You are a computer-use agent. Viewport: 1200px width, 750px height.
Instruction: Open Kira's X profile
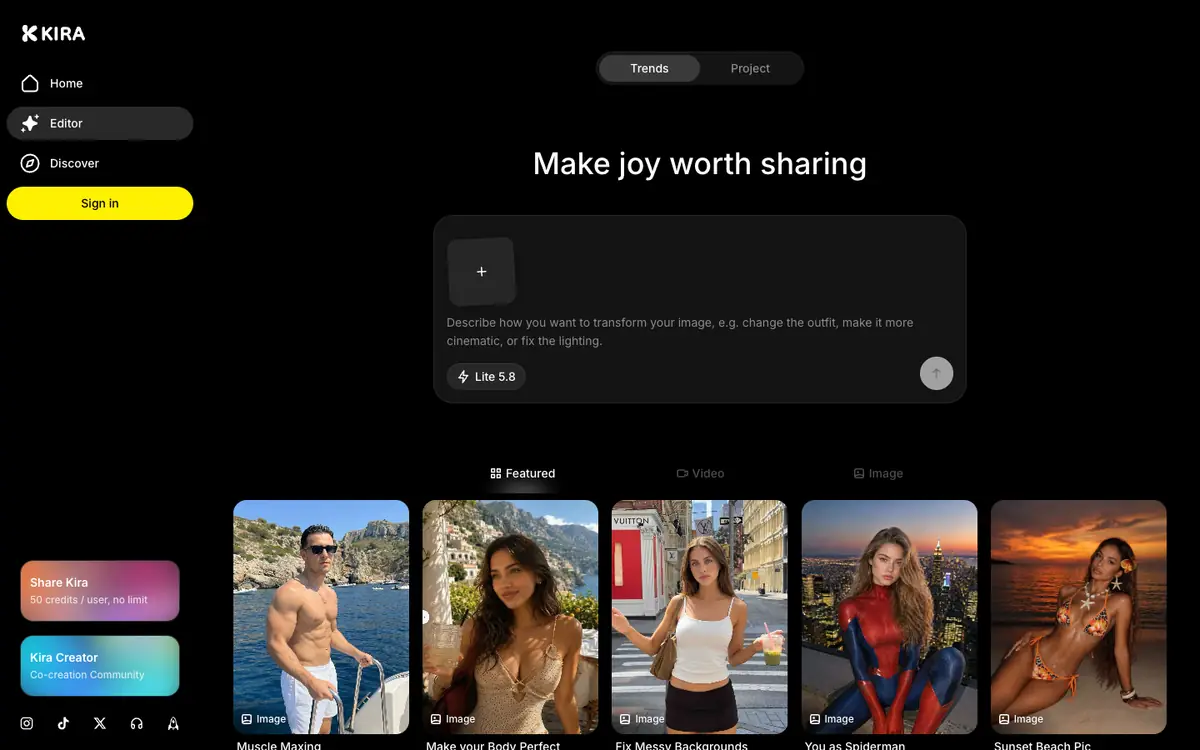click(100, 723)
